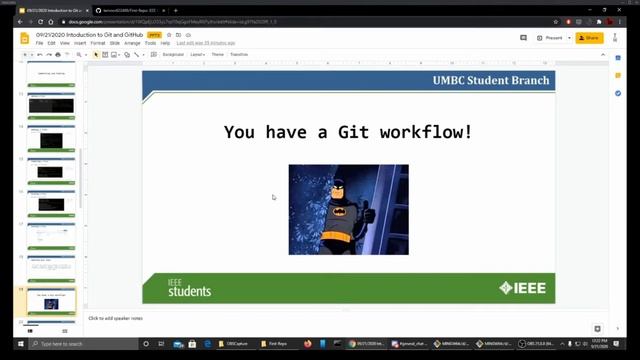Open Google Tasks side panel icon

pyautogui.click(x=618, y=93)
